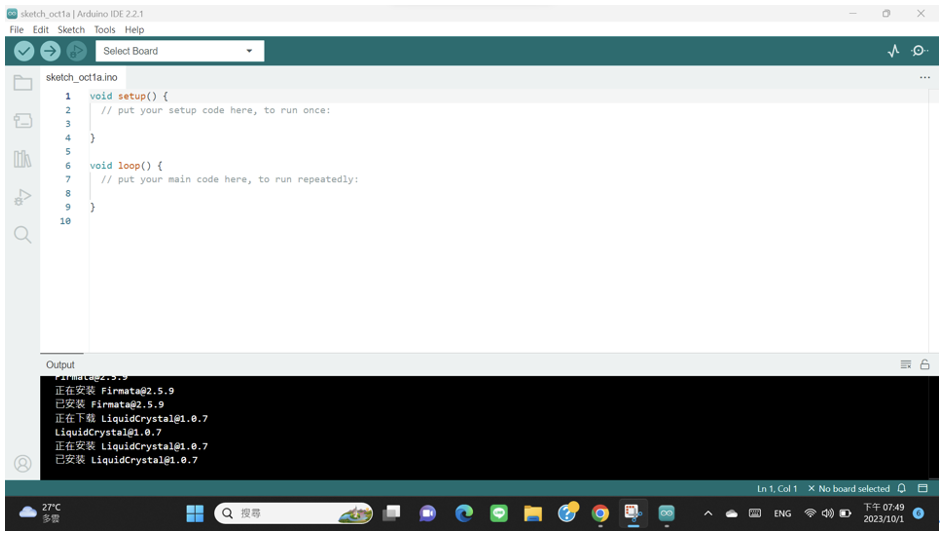Open notifications bell in status bar
The height and width of the screenshot is (534, 940).
point(902,488)
